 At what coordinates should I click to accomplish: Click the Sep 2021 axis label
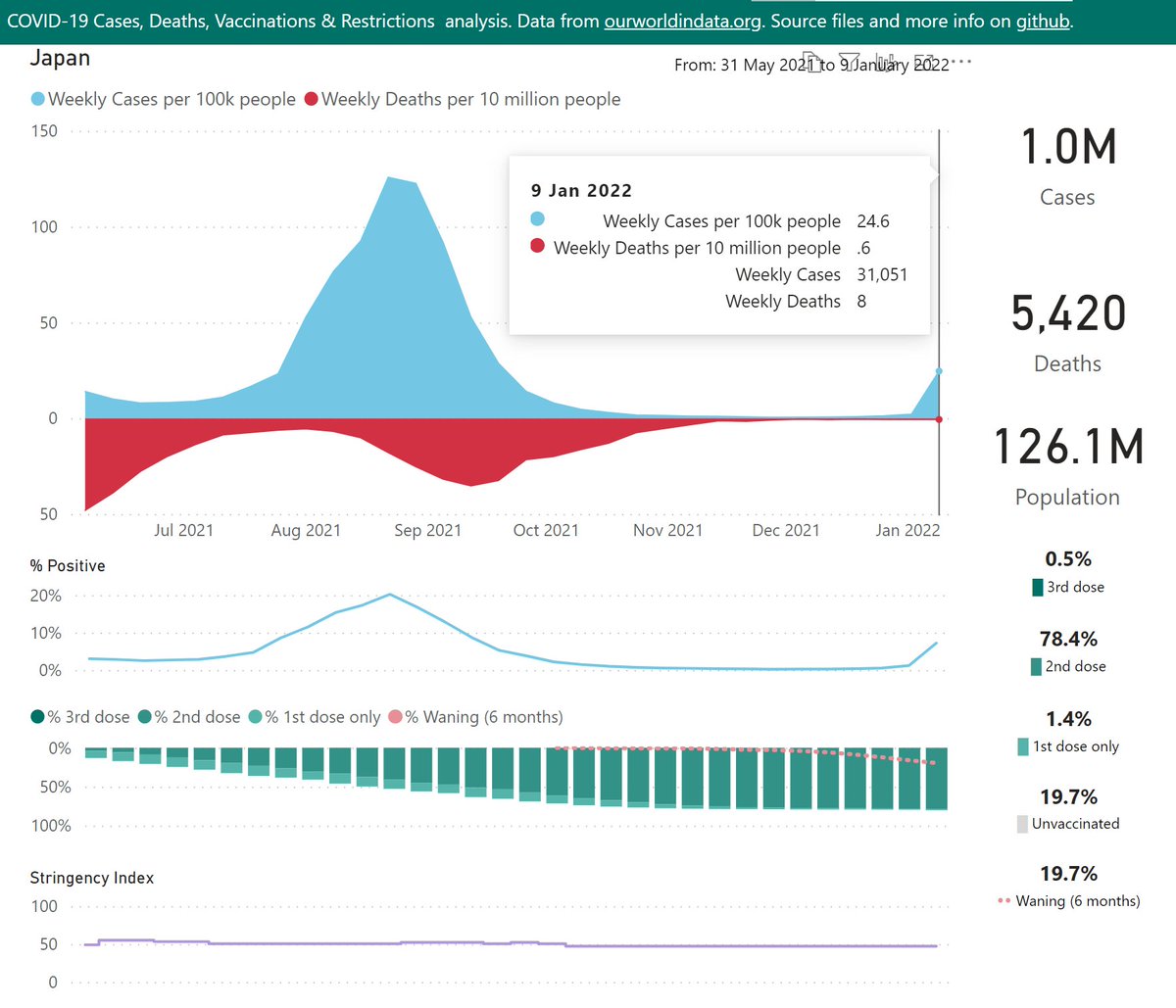coord(427,530)
